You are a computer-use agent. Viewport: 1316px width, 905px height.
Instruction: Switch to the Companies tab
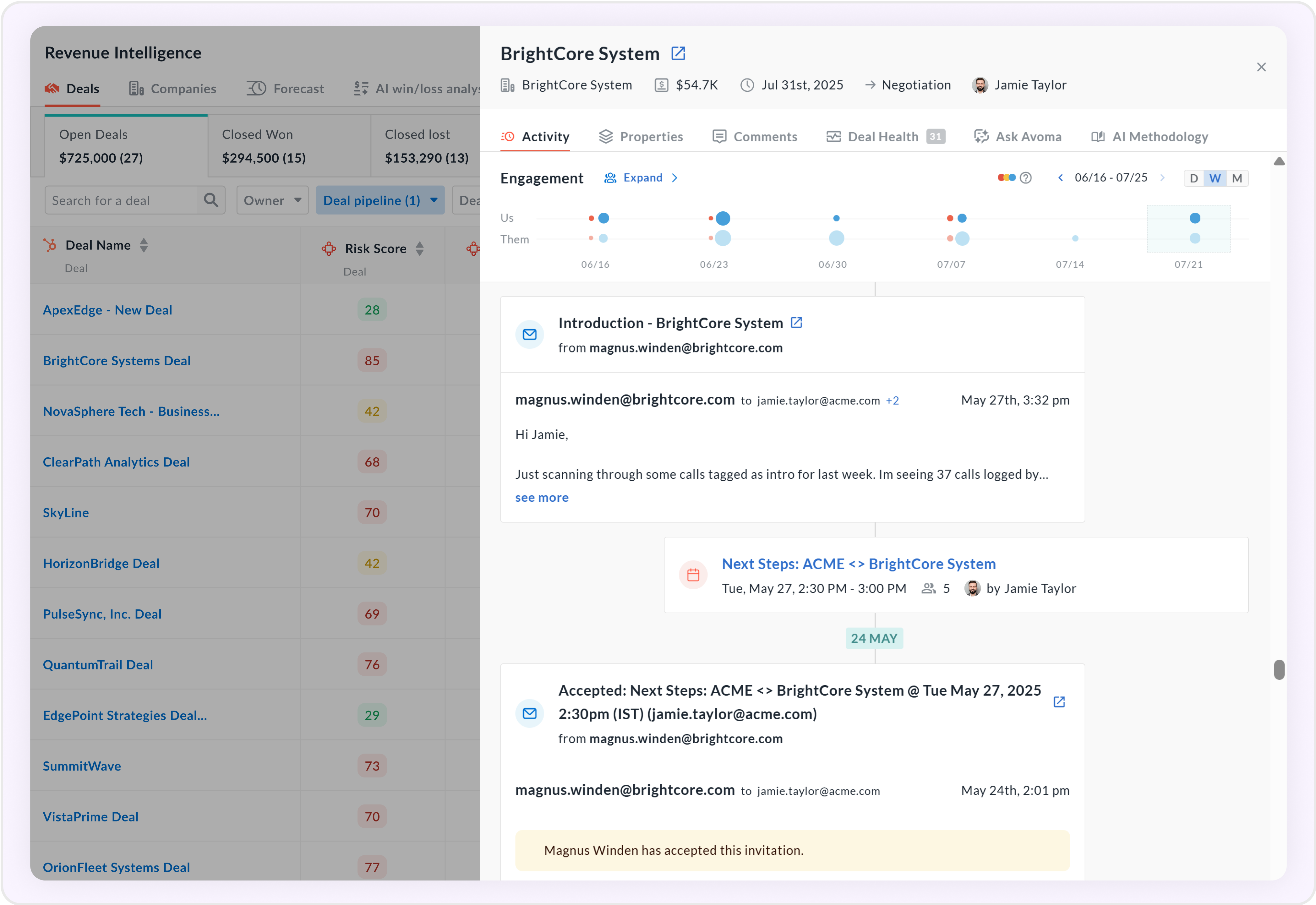172,89
